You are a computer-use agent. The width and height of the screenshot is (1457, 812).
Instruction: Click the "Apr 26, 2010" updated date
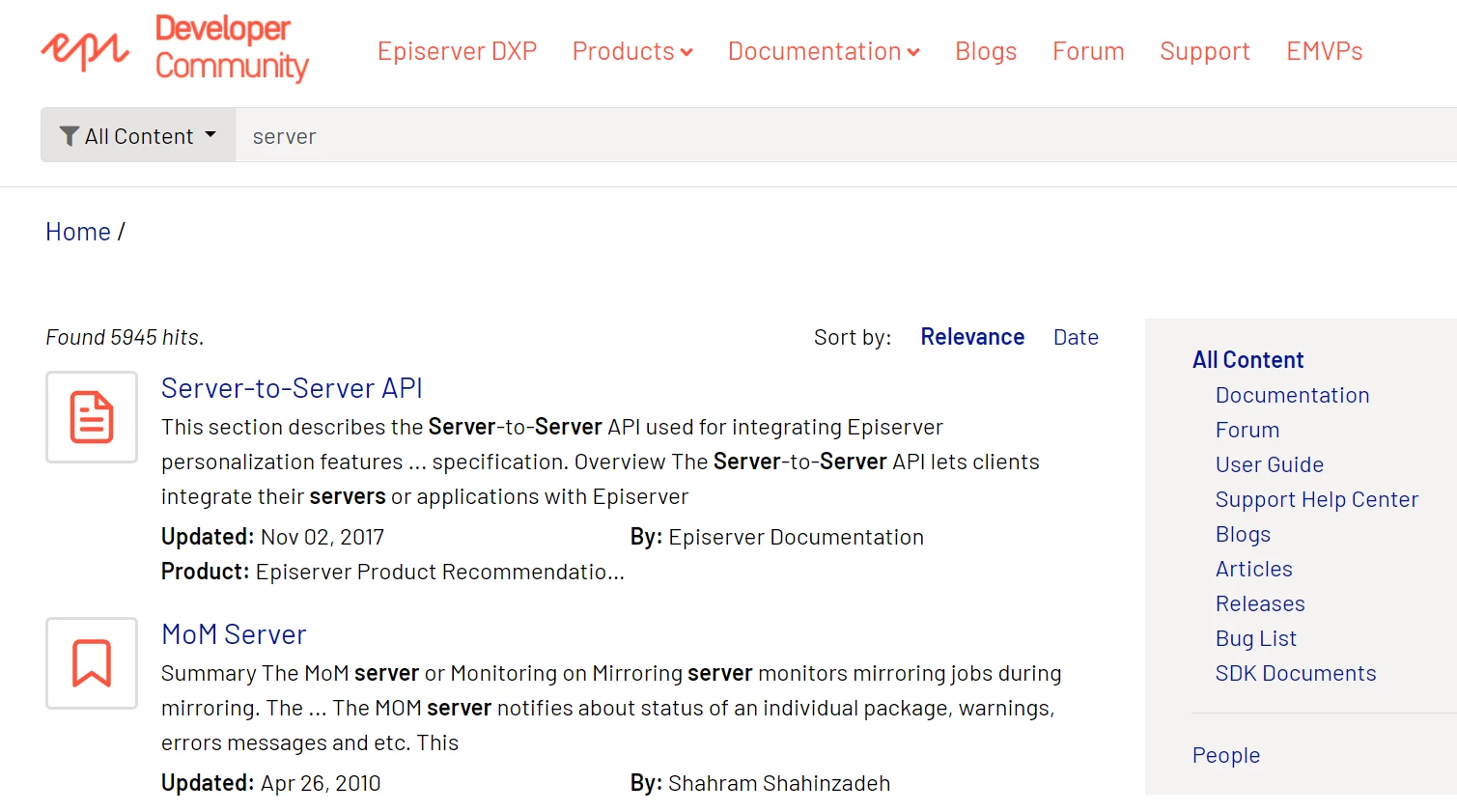click(321, 783)
